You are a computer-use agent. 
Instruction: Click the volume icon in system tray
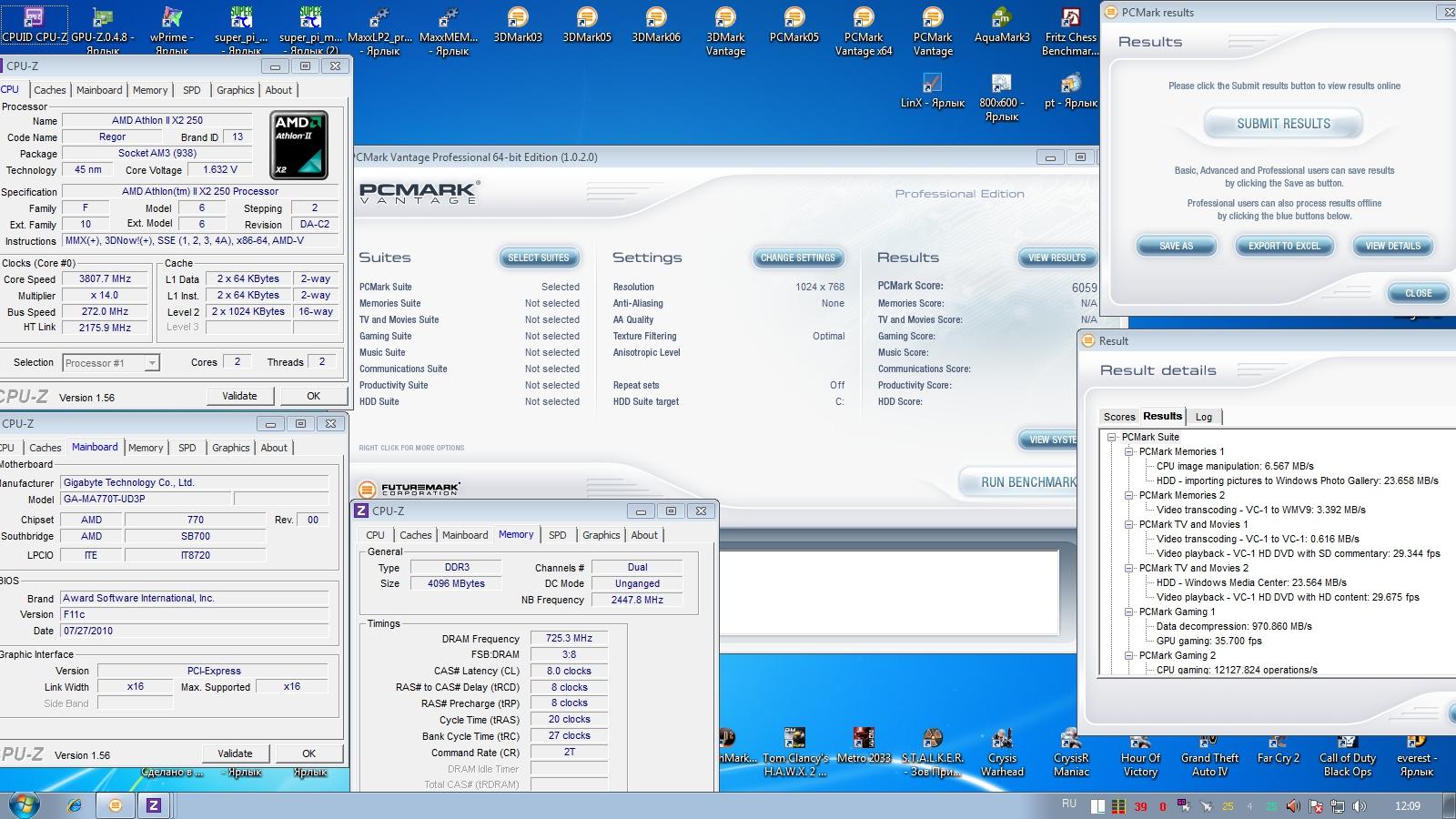pos(1360,806)
